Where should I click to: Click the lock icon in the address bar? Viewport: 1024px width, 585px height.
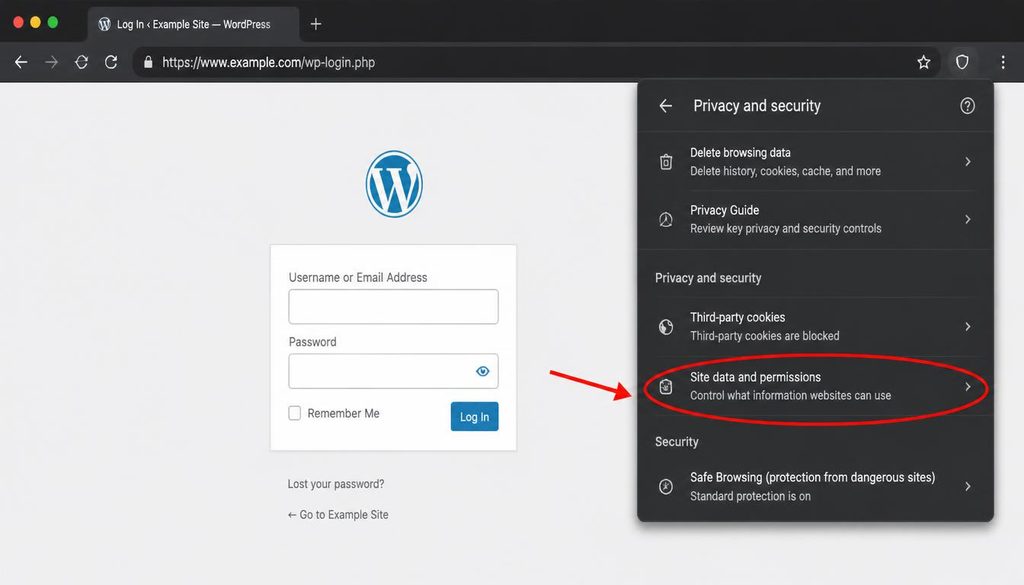pos(148,62)
